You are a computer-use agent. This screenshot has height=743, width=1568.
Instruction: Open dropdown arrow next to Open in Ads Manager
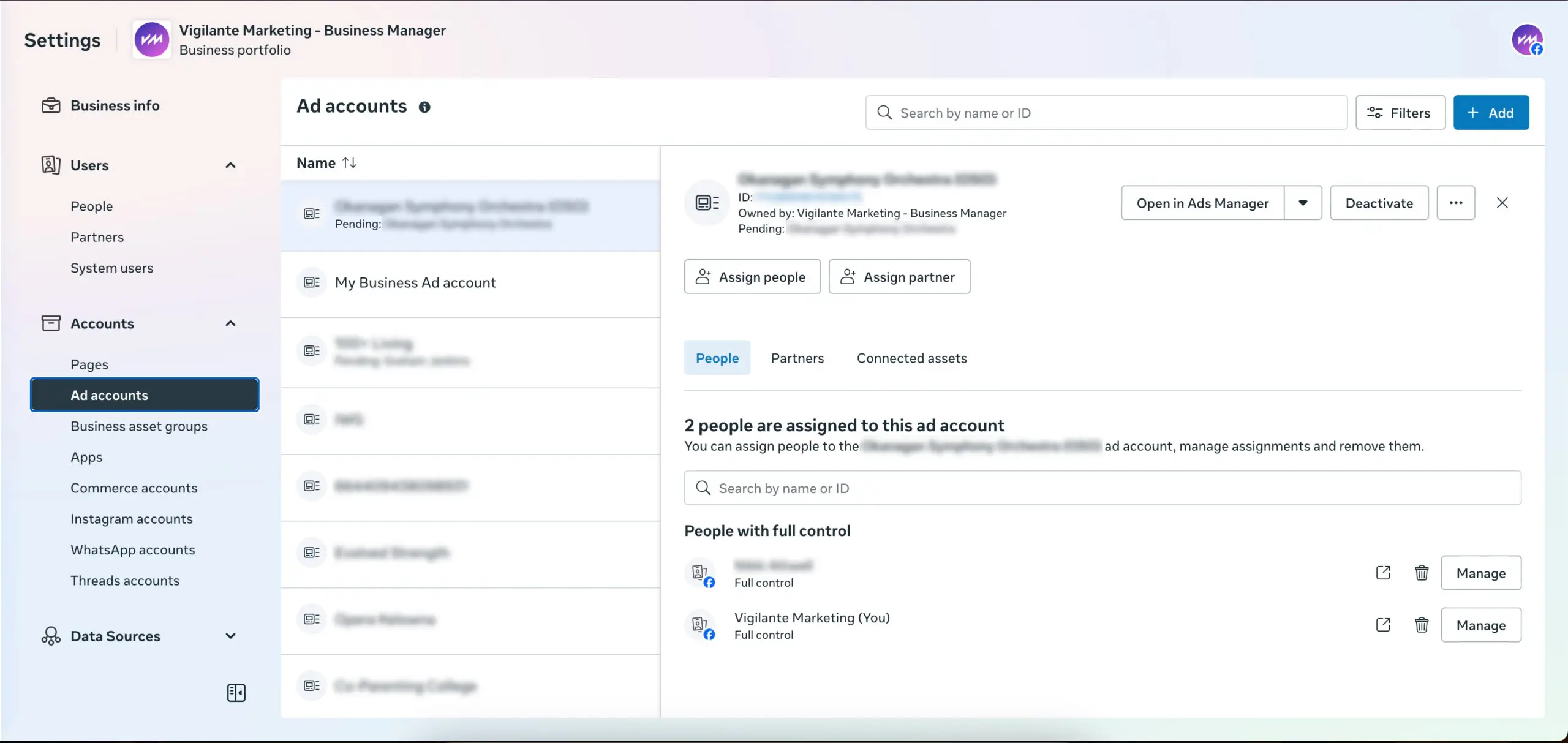pos(1303,203)
